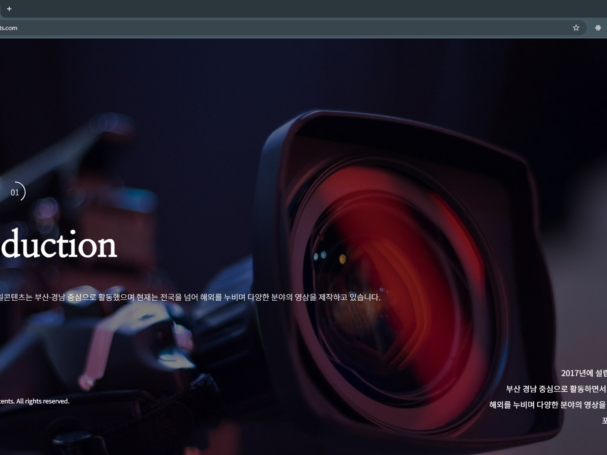Click the empty middle of the address bar
The width and height of the screenshot is (607, 455).
tap(300, 28)
